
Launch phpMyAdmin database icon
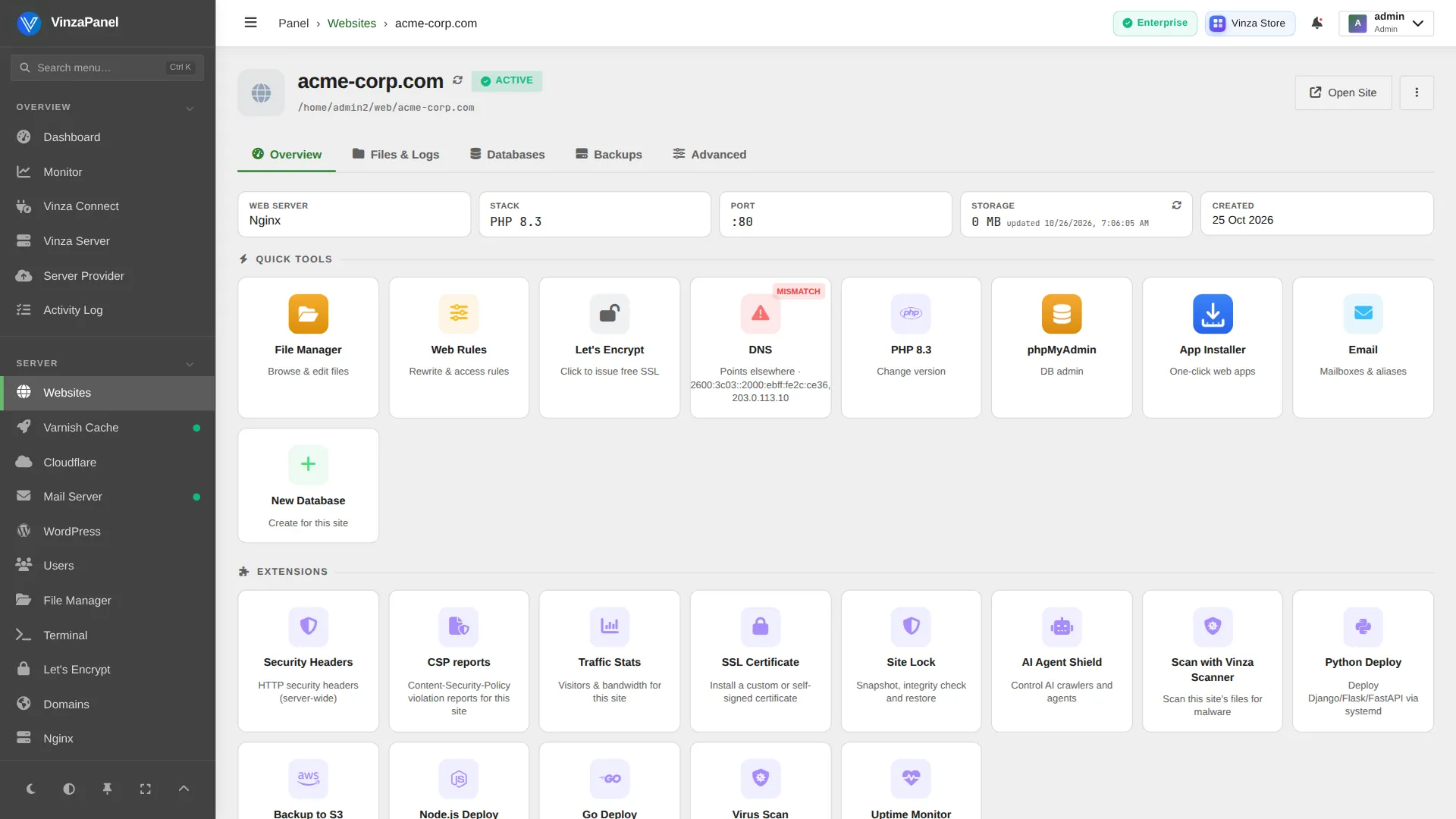1062,314
